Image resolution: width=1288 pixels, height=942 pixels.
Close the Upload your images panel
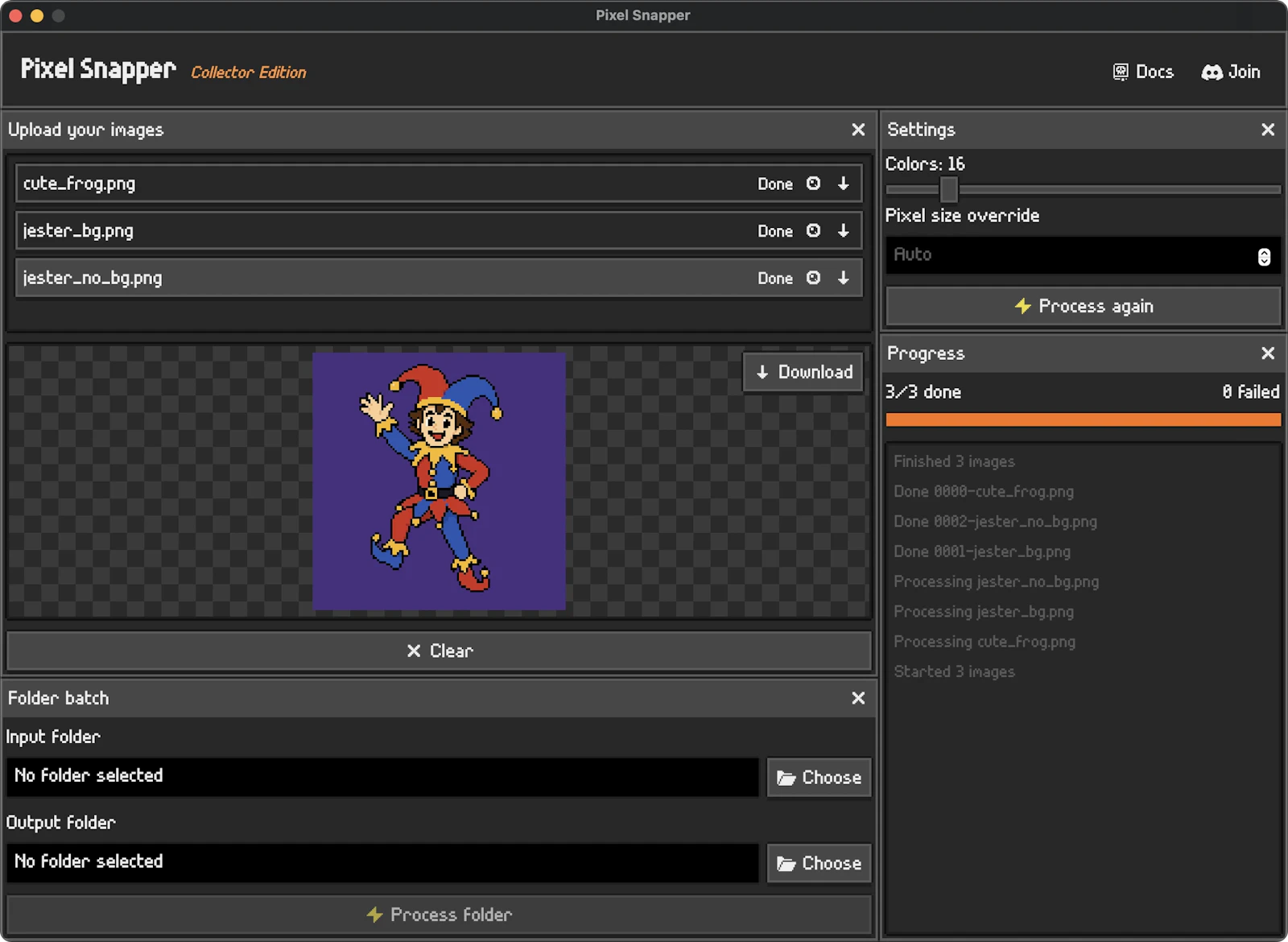[x=858, y=130]
